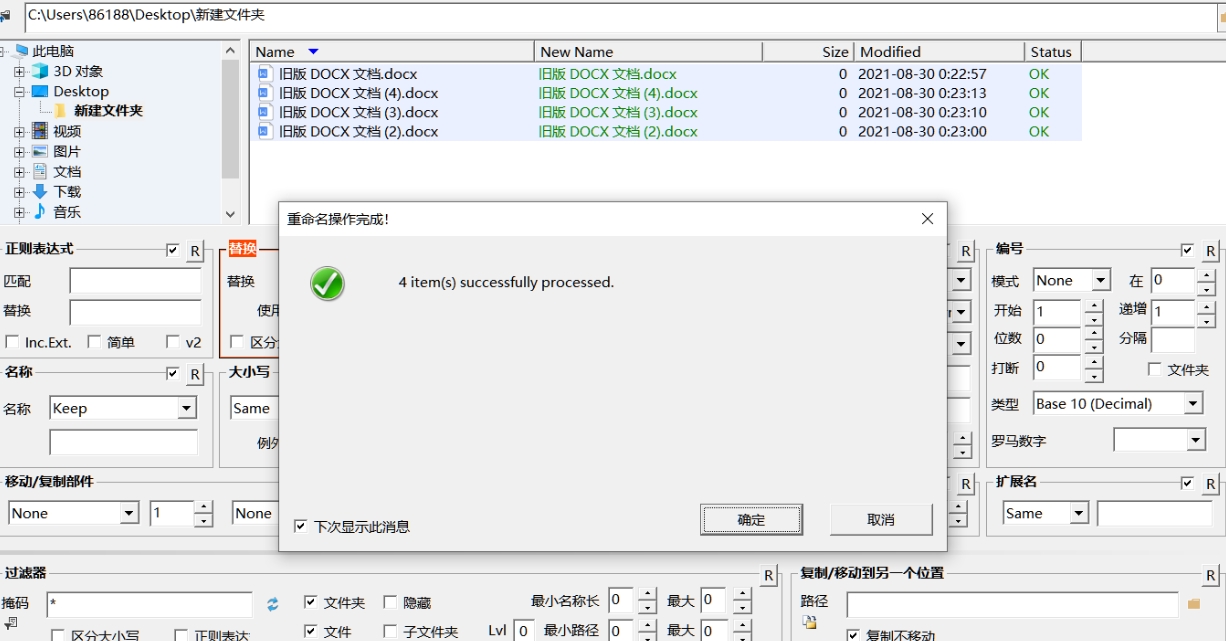Image resolution: width=1226 pixels, height=641 pixels.
Task: Click the Desktop folder icon in tree
Action: (40, 91)
